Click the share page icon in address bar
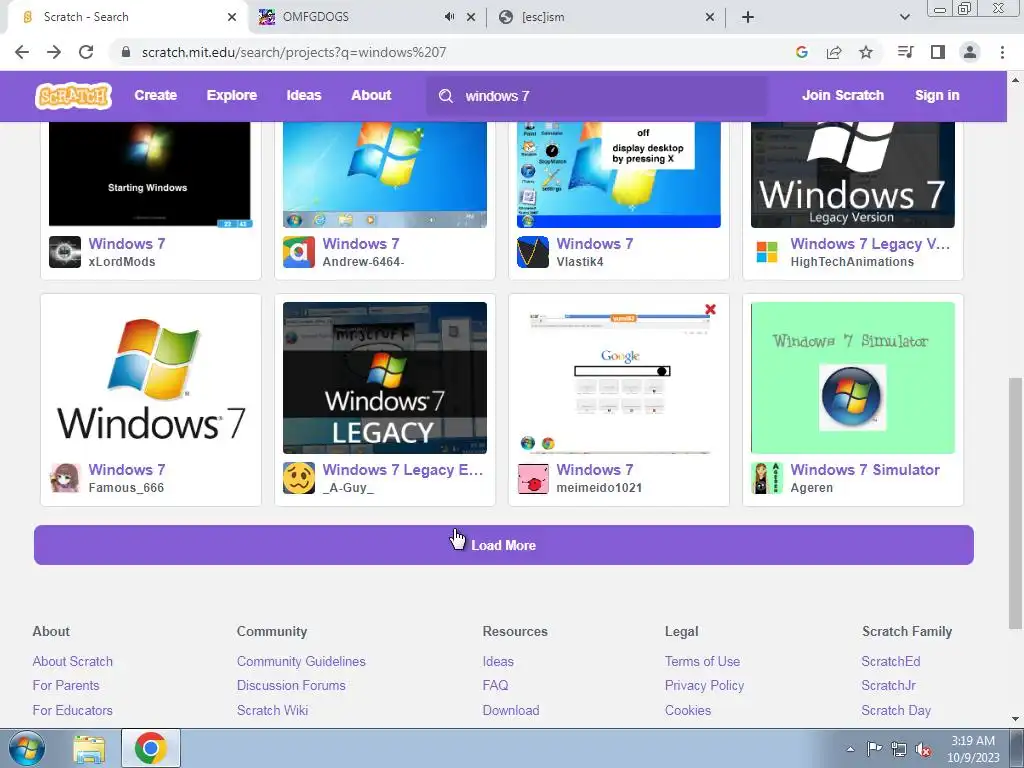The height and width of the screenshot is (768, 1024). (x=834, y=52)
